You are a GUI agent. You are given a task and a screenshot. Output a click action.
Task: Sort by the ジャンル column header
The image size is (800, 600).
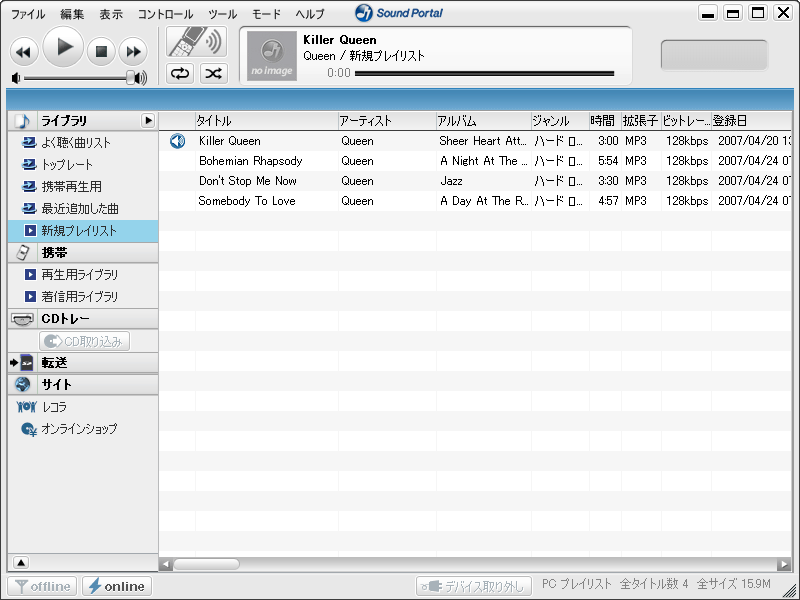[560, 121]
